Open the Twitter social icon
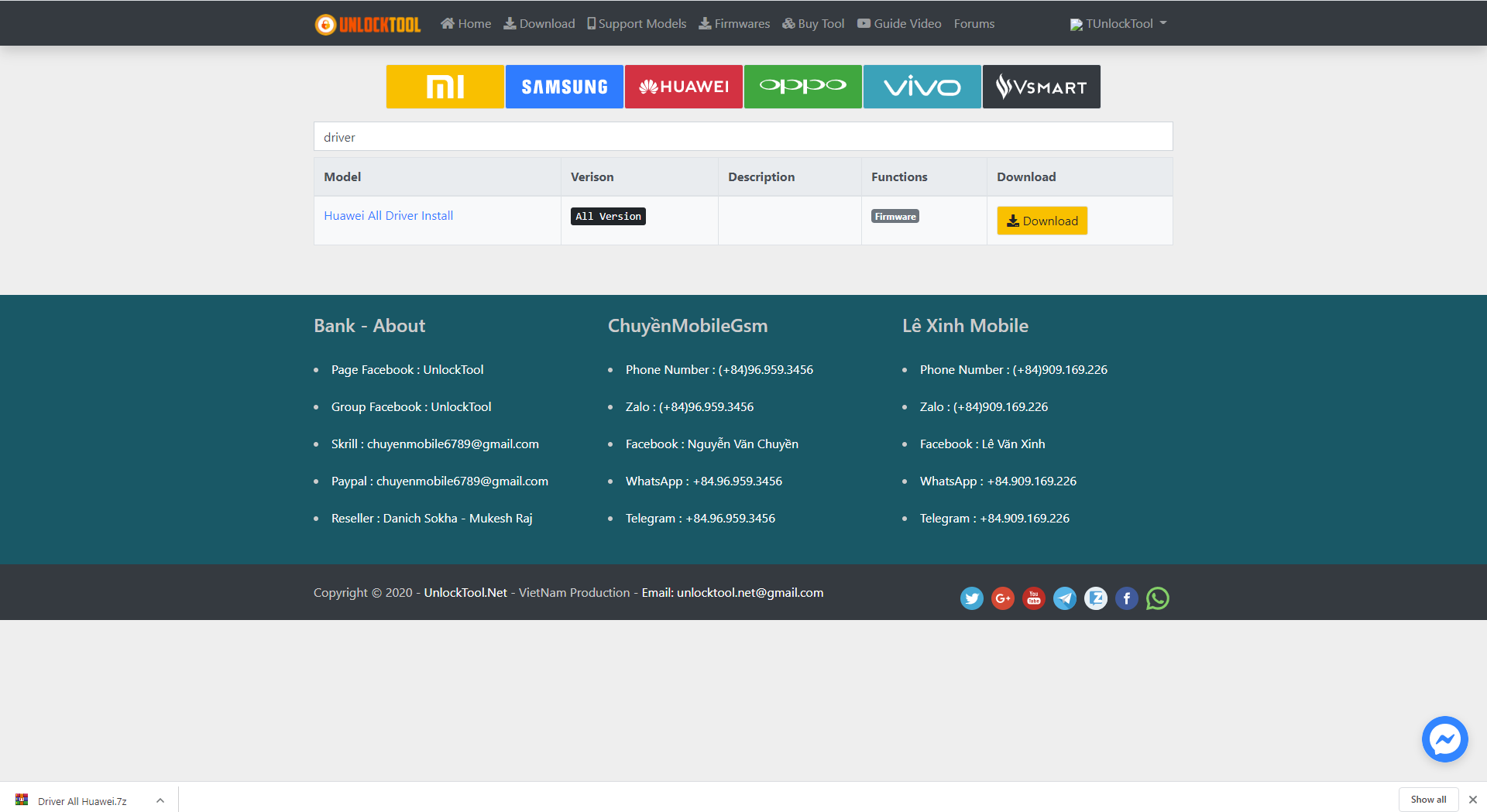Image resolution: width=1487 pixels, height=812 pixels. 972,598
